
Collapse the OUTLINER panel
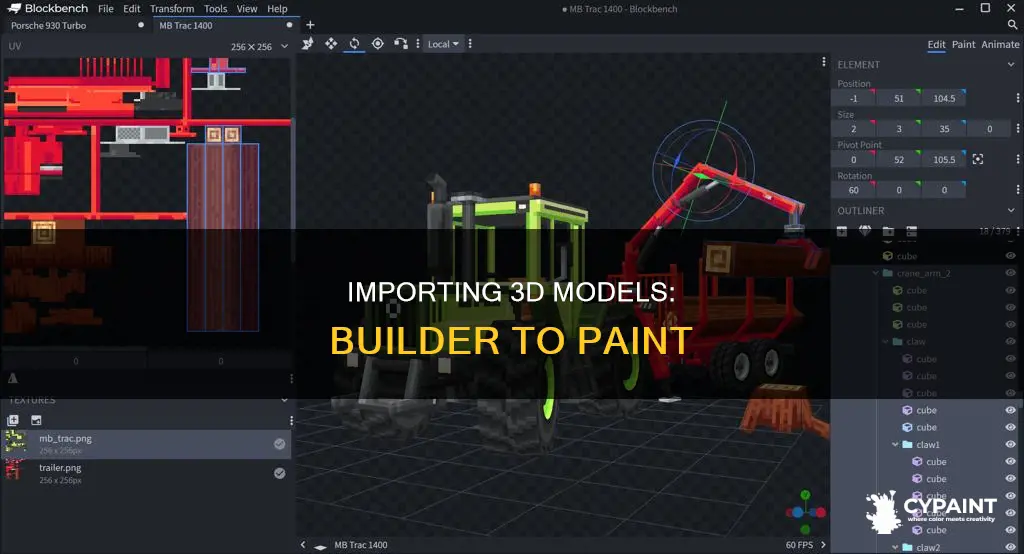1011,210
